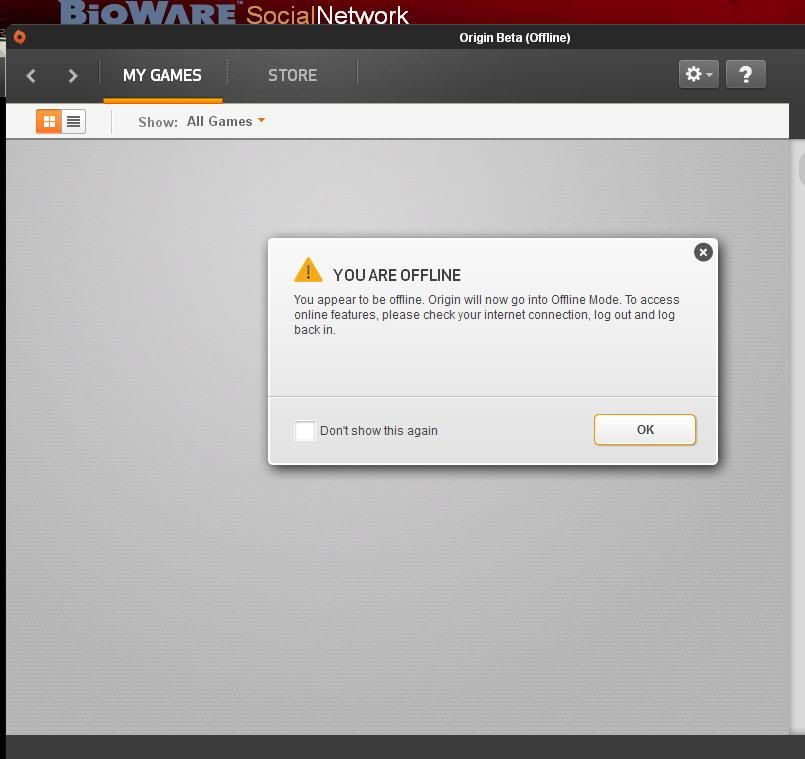The height and width of the screenshot is (759, 805).
Task: Click the Don't show this again label
Action: pyautogui.click(x=379, y=431)
